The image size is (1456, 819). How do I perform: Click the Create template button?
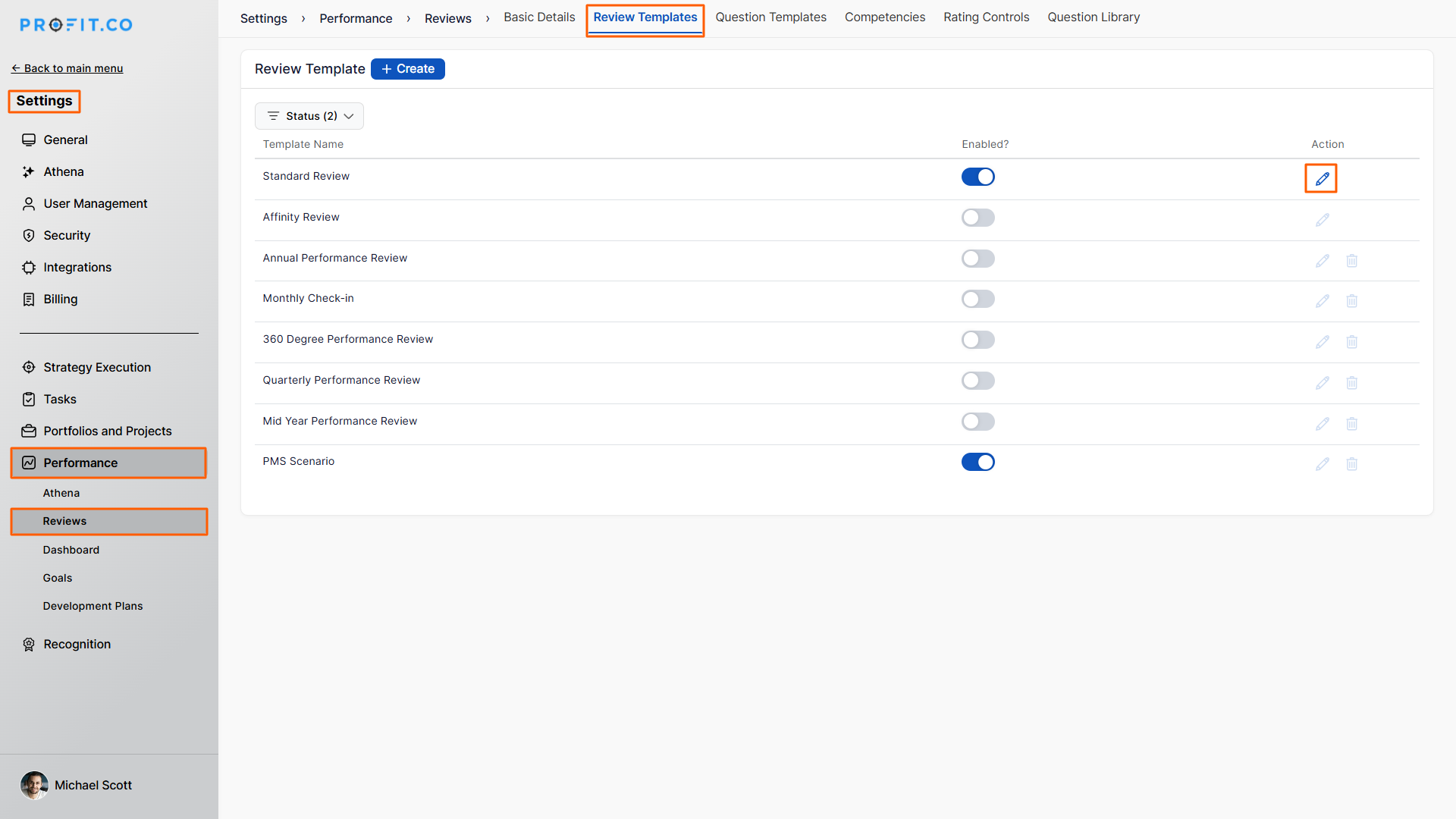[408, 69]
